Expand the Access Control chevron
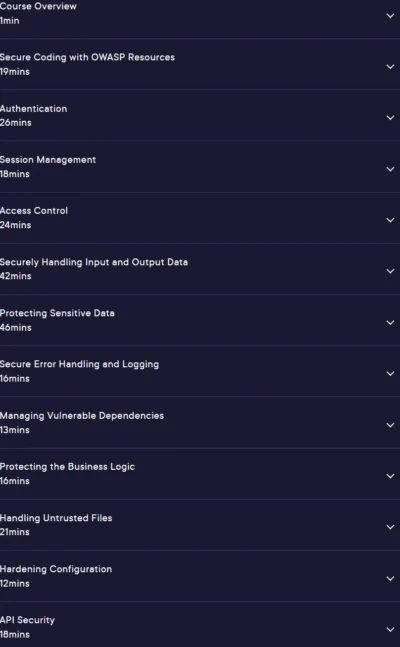 pyautogui.click(x=390, y=220)
